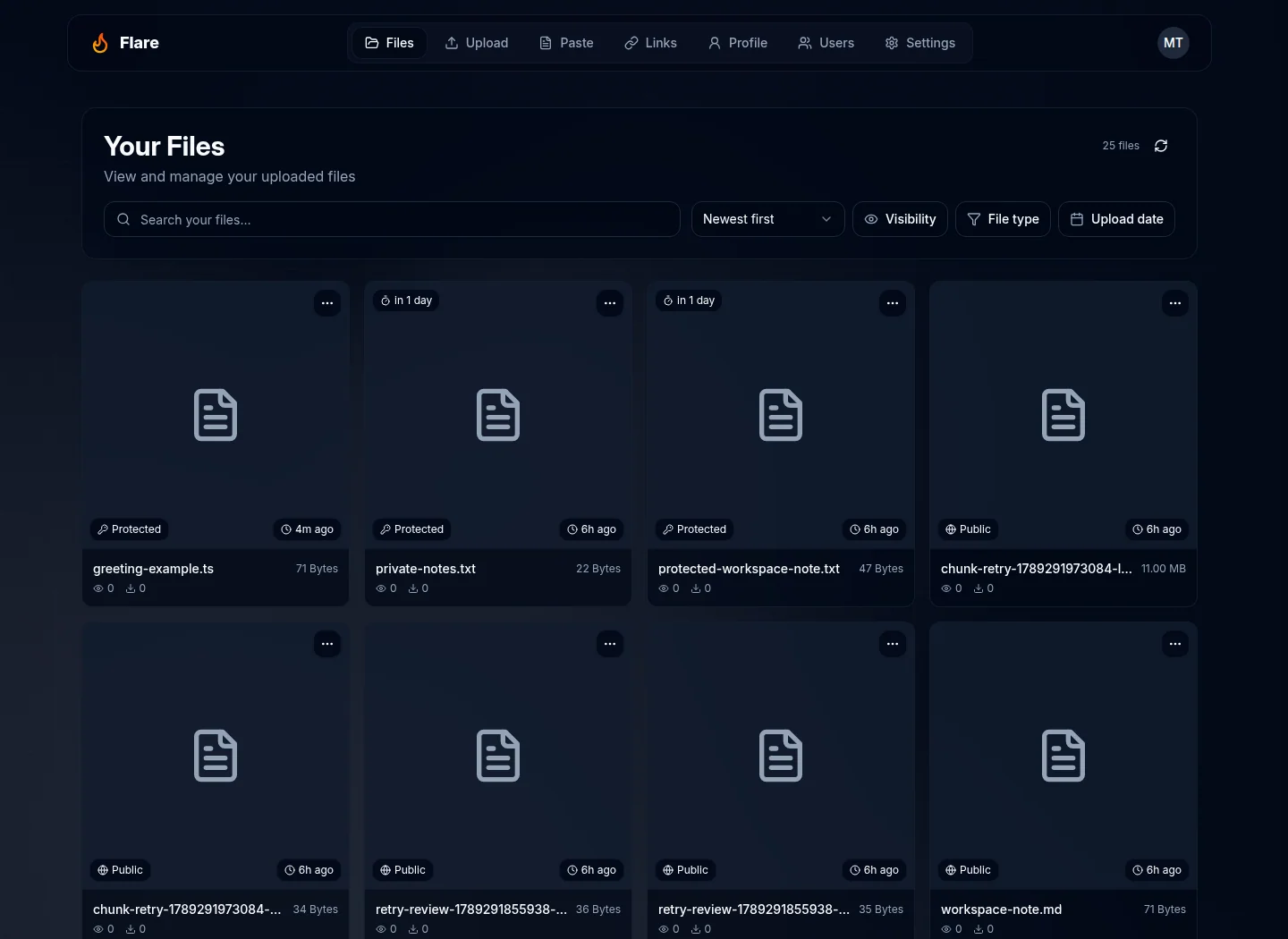Image resolution: width=1288 pixels, height=939 pixels.
Task: Click the document thumbnail of greeting-example.ts
Action: (x=216, y=415)
